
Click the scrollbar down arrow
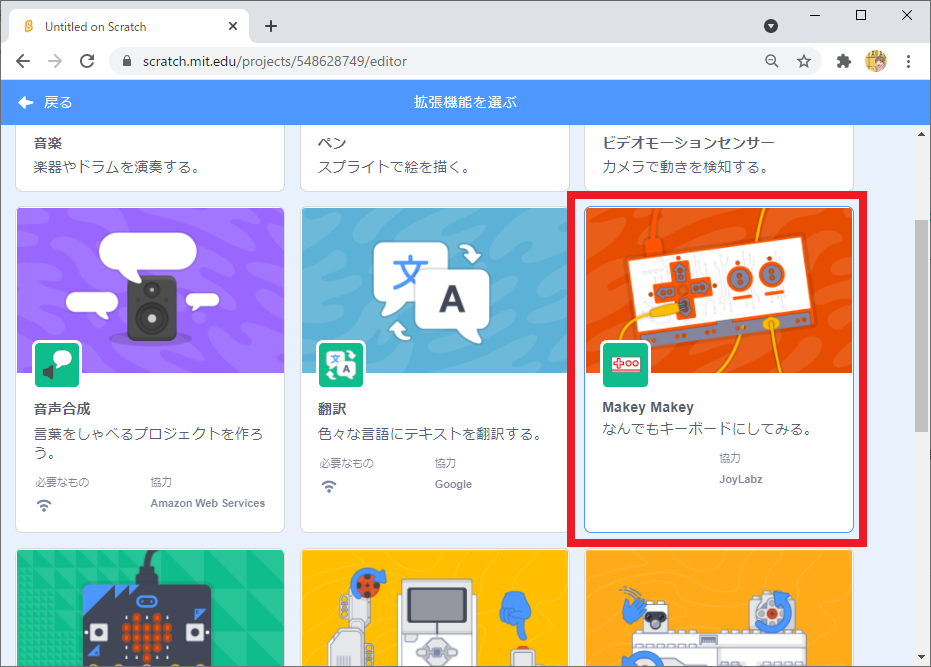[x=922, y=657]
